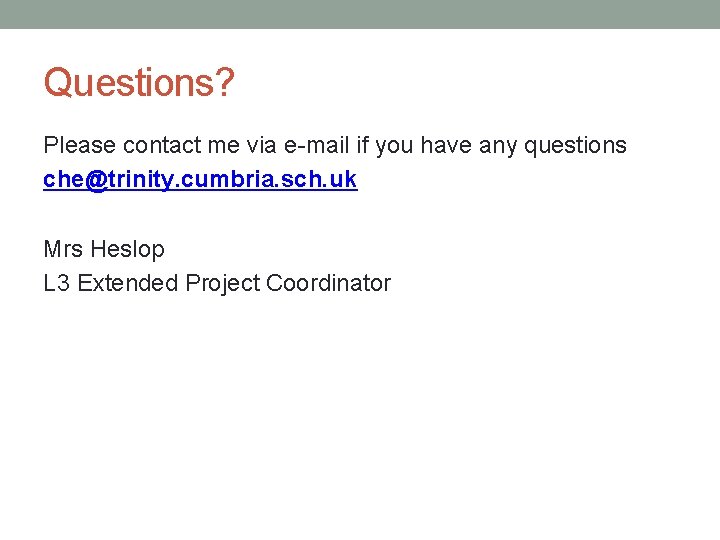Click the title 'Mrs' before Heslop
720x540 pixels.
point(63,249)
